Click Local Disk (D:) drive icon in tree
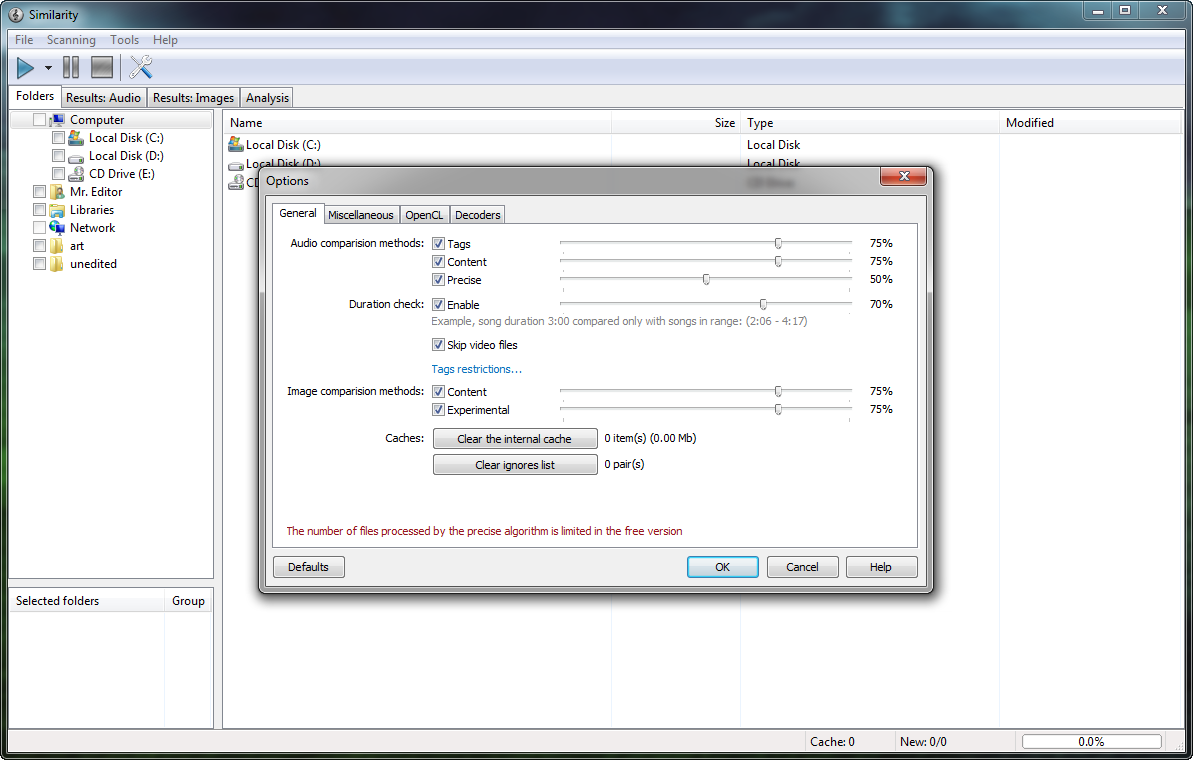This screenshot has width=1193, height=760. point(75,157)
